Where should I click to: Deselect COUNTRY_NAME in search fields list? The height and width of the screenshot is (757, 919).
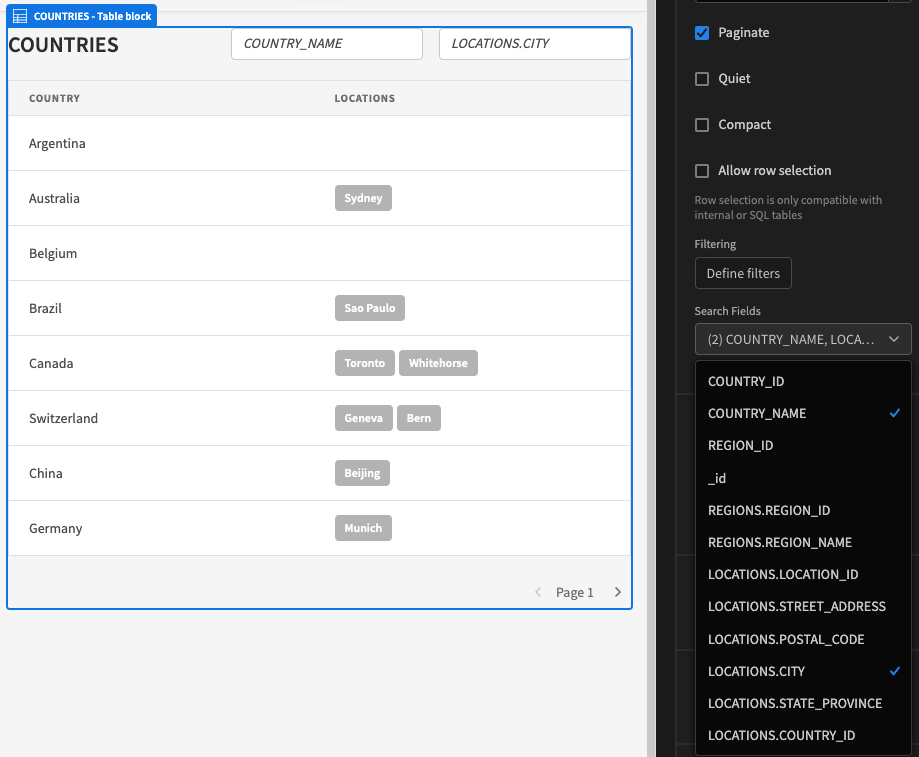coord(803,414)
